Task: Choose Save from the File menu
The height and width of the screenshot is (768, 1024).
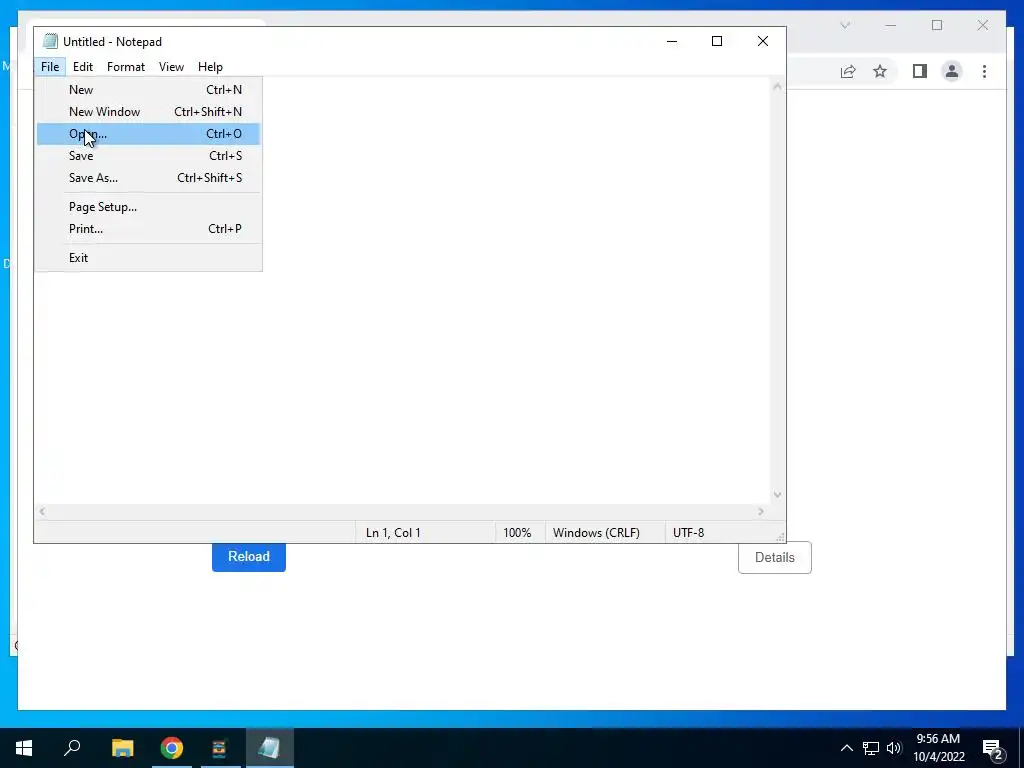Action: pos(148,155)
